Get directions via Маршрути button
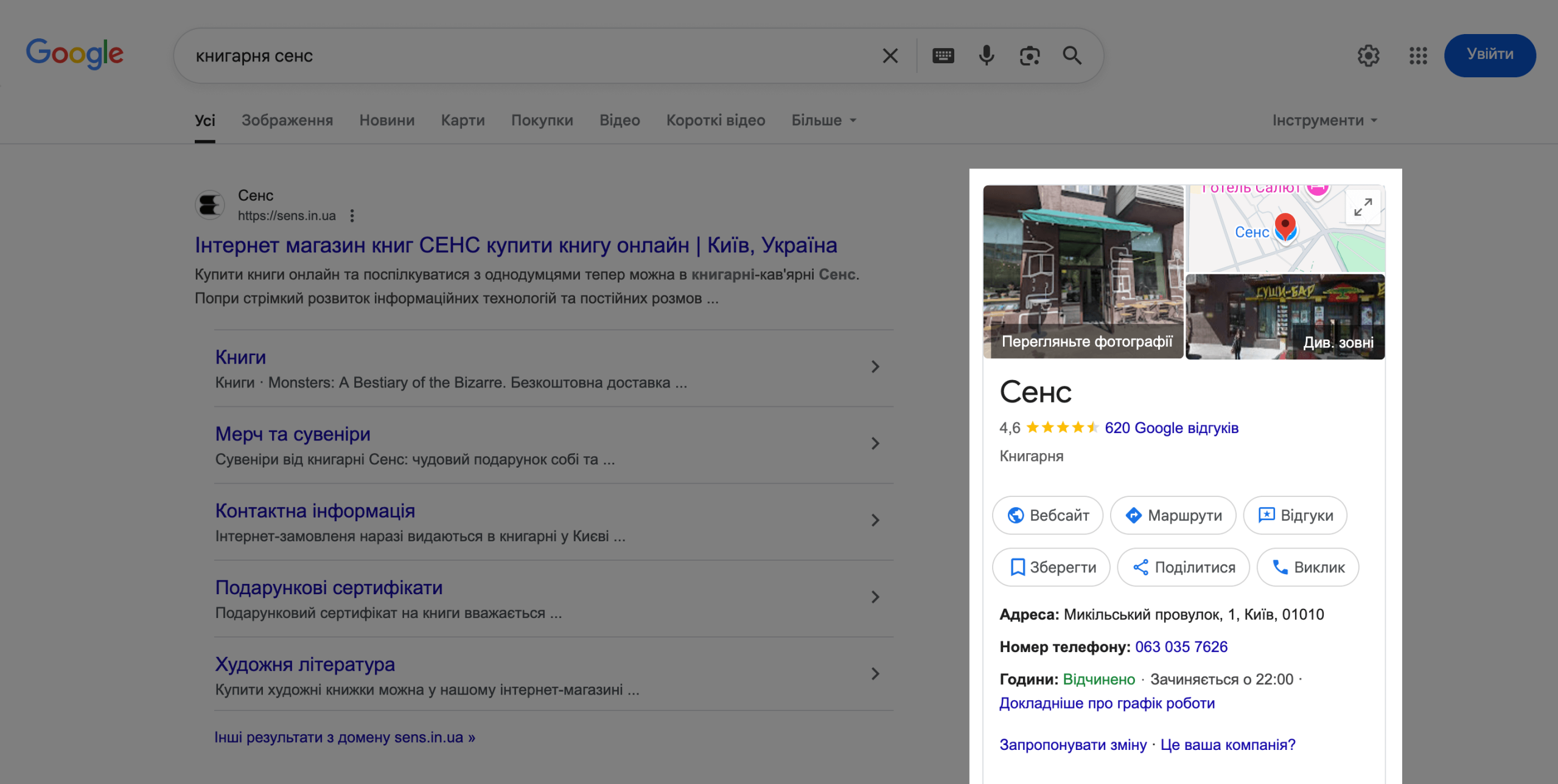 tap(1173, 515)
